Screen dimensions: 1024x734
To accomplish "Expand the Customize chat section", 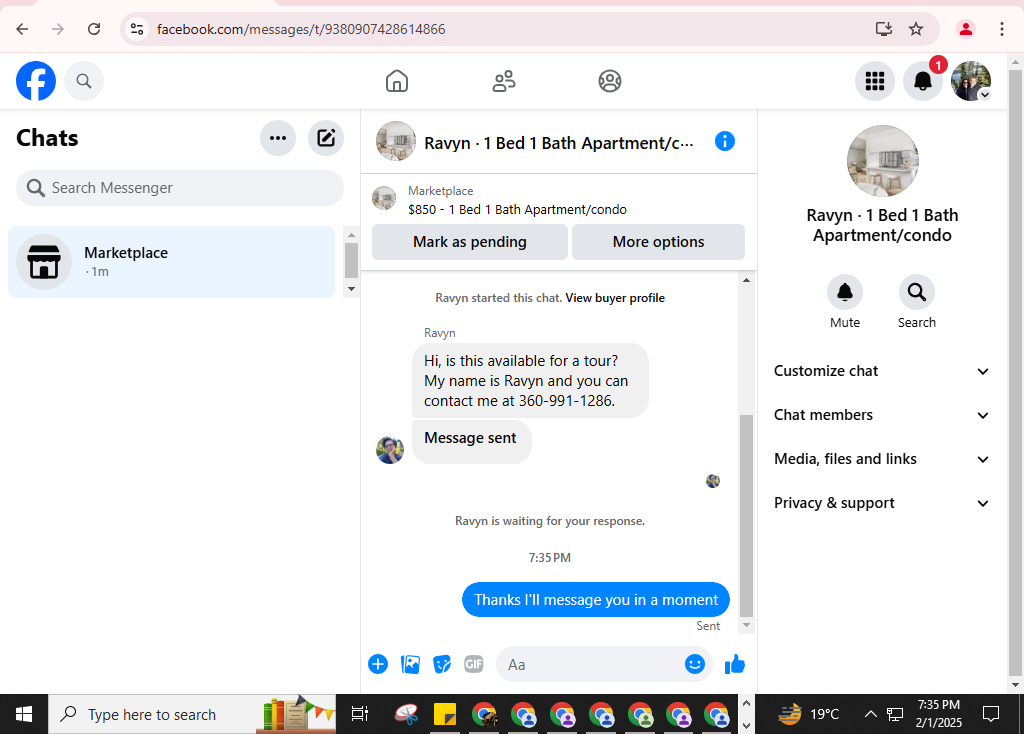I will (882, 371).
